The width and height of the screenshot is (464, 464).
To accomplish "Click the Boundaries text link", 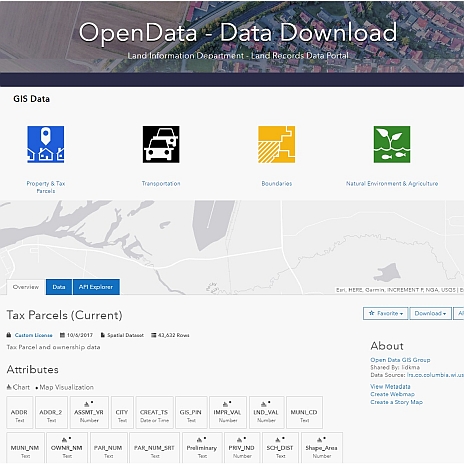I will (x=277, y=184).
